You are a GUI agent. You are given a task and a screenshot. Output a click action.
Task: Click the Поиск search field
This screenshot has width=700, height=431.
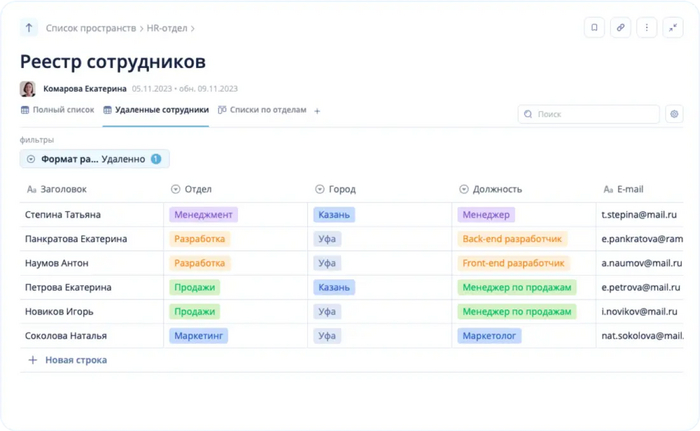click(x=589, y=114)
